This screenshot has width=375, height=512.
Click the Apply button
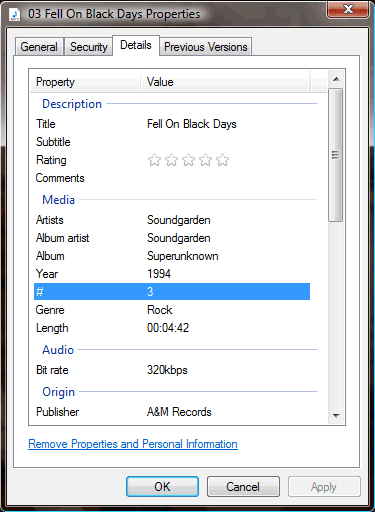pyautogui.click(x=324, y=487)
